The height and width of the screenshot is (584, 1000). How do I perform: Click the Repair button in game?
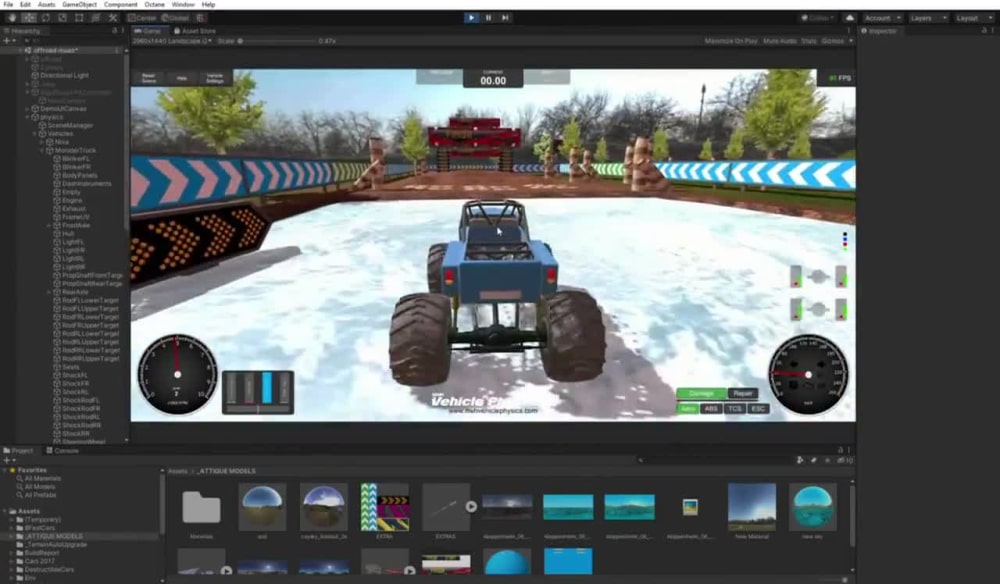tap(742, 393)
